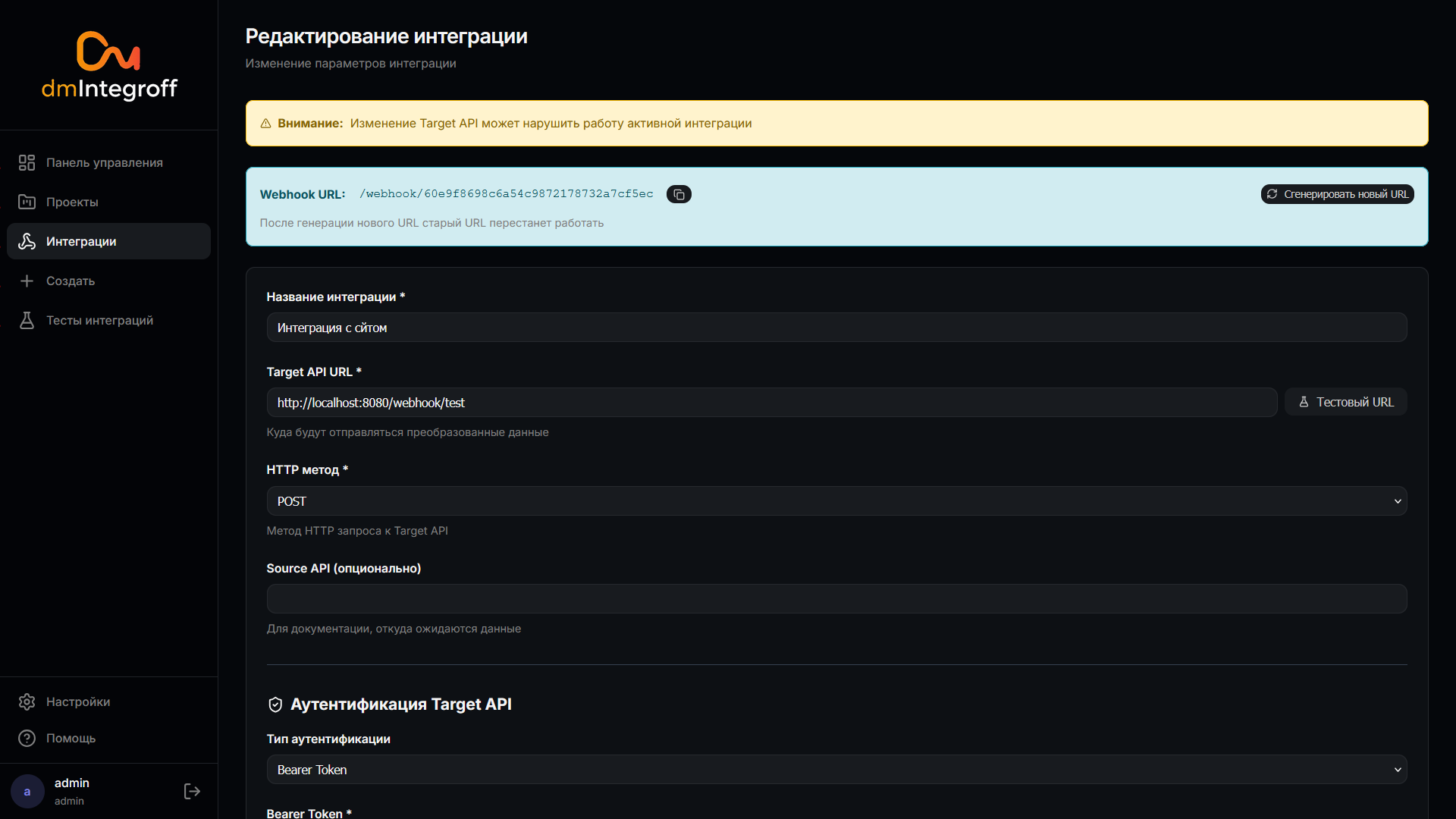Click the Настройки gear icon
The width and height of the screenshot is (1456, 819).
pos(27,702)
